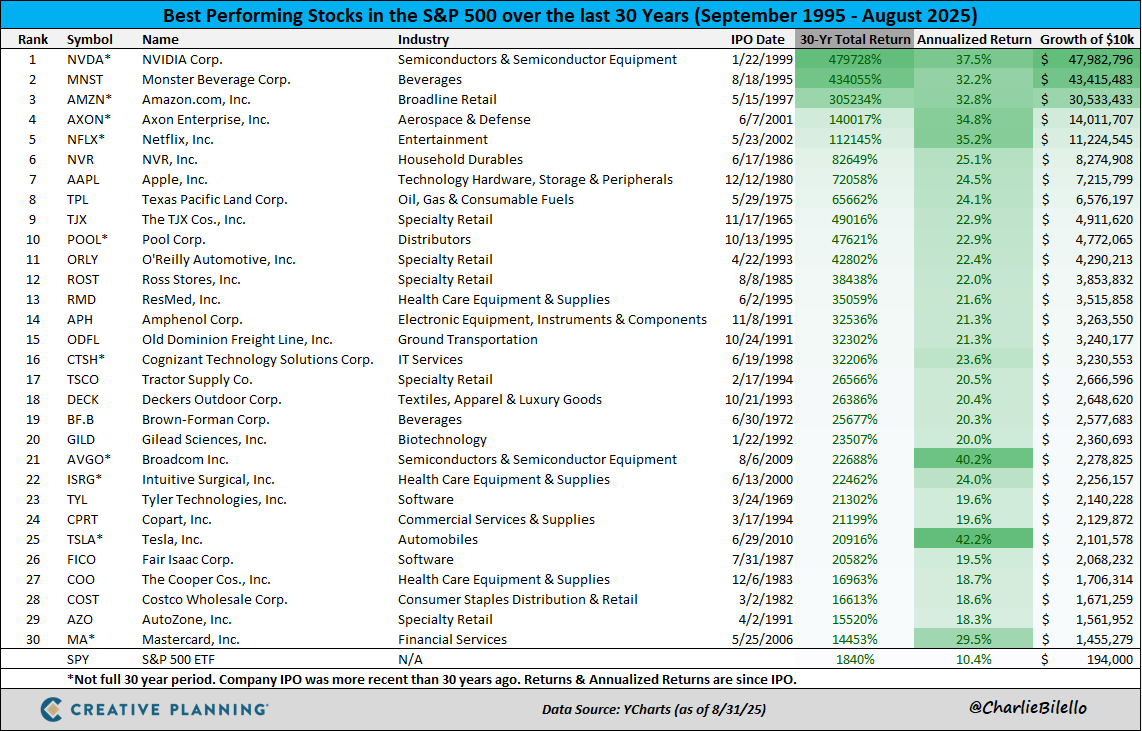Screen dimensions: 1142x731
Task: Click the IPO Date column header
Action: tap(757, 40)
